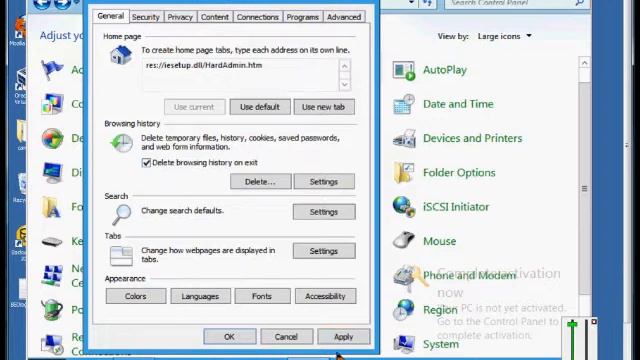The image size is (640, 360).
Task: Switch to the Content tab
Action: [215, 17]
